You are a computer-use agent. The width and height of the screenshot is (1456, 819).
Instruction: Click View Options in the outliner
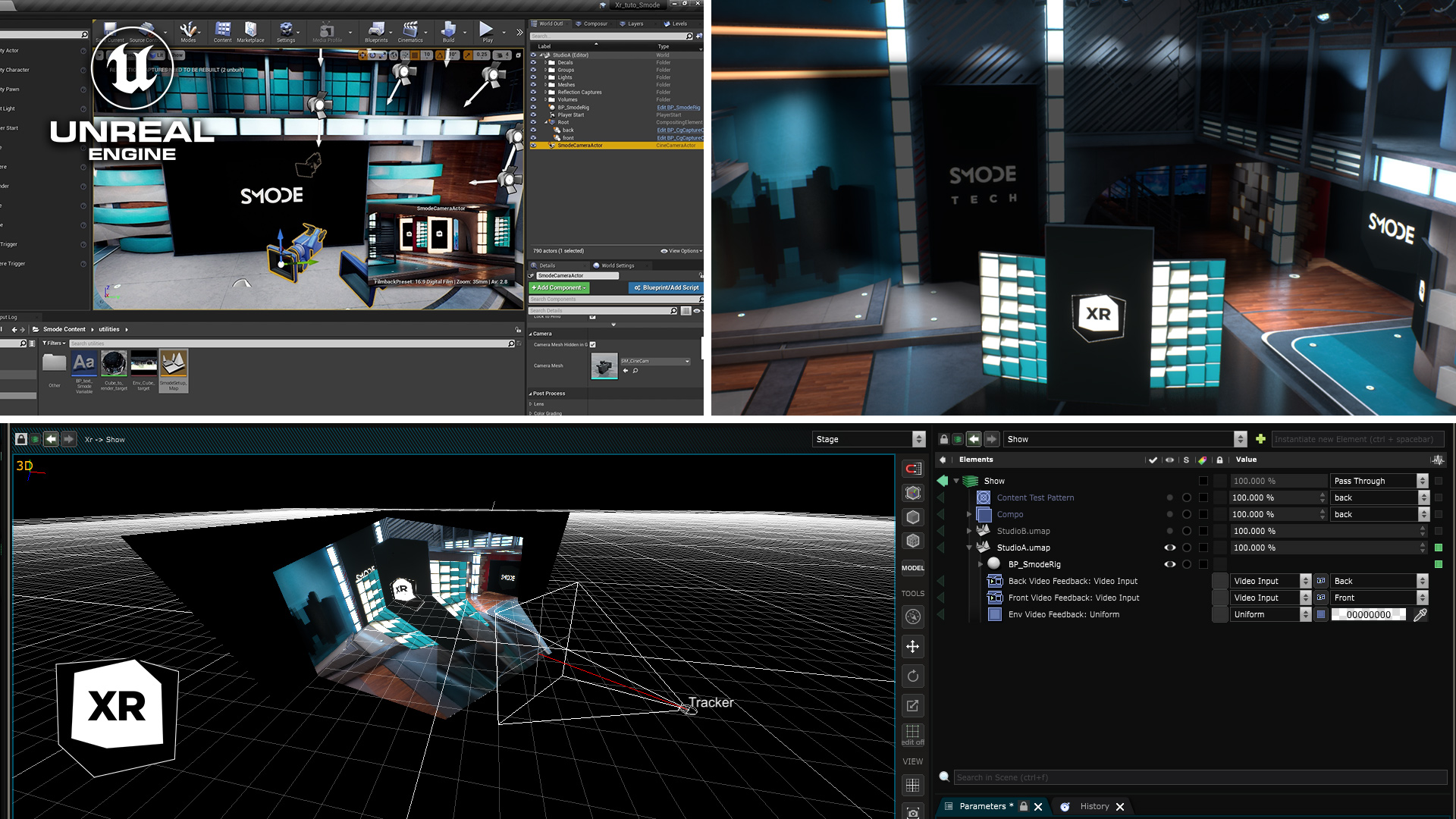click(x=681, y=251)
